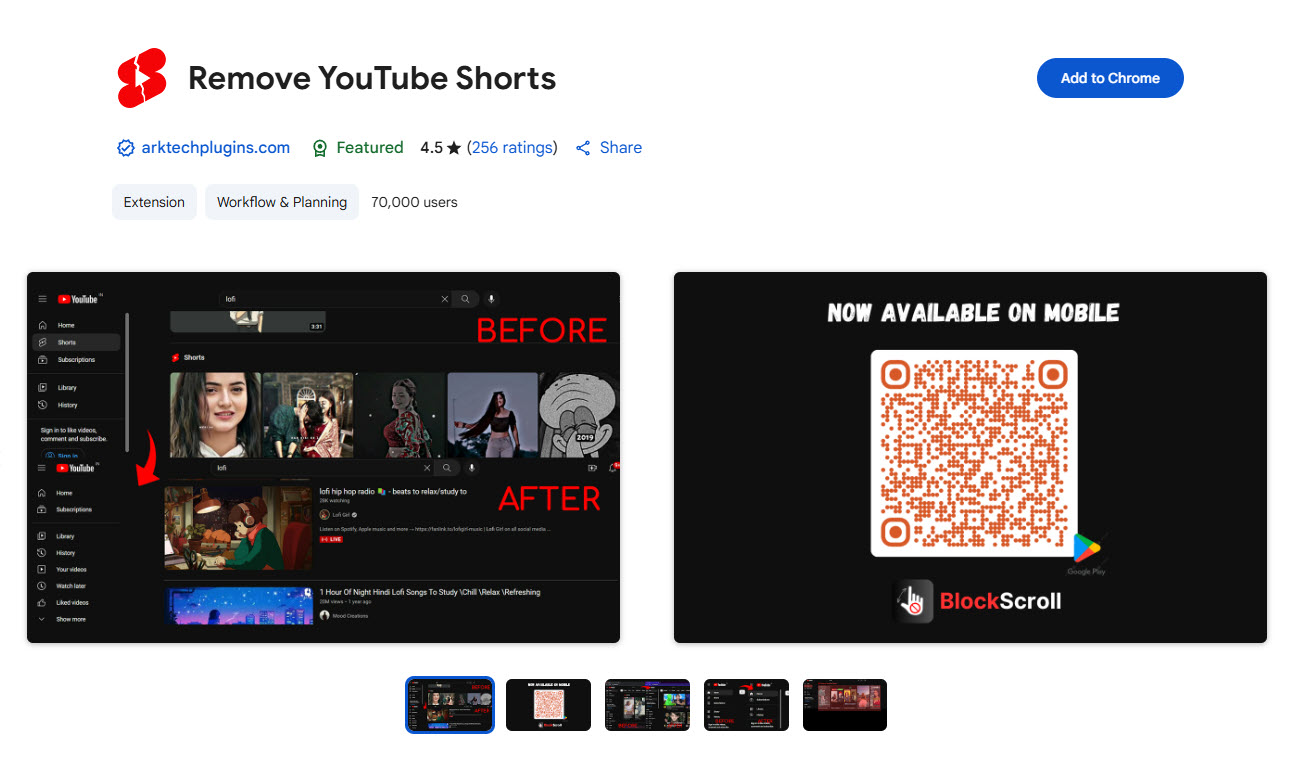
Task: Click the lofi hip hop radio video thumbnail
Action: click(x=238, y=528)
